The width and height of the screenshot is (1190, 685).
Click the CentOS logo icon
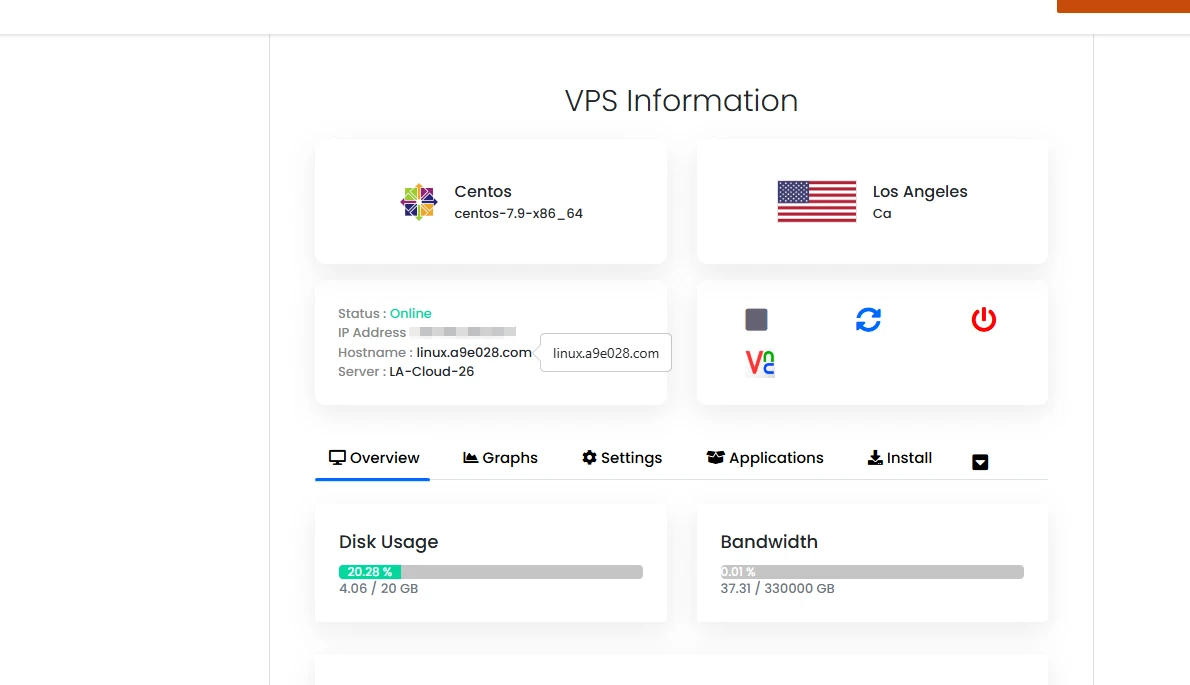(419, 202)
